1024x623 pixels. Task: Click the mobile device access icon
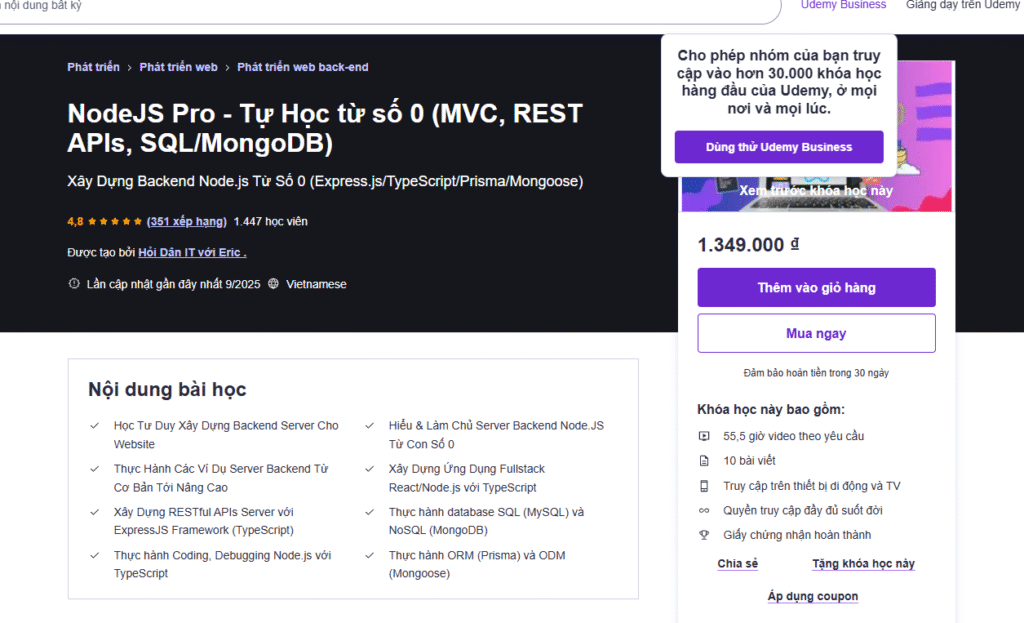pos(704,486)
